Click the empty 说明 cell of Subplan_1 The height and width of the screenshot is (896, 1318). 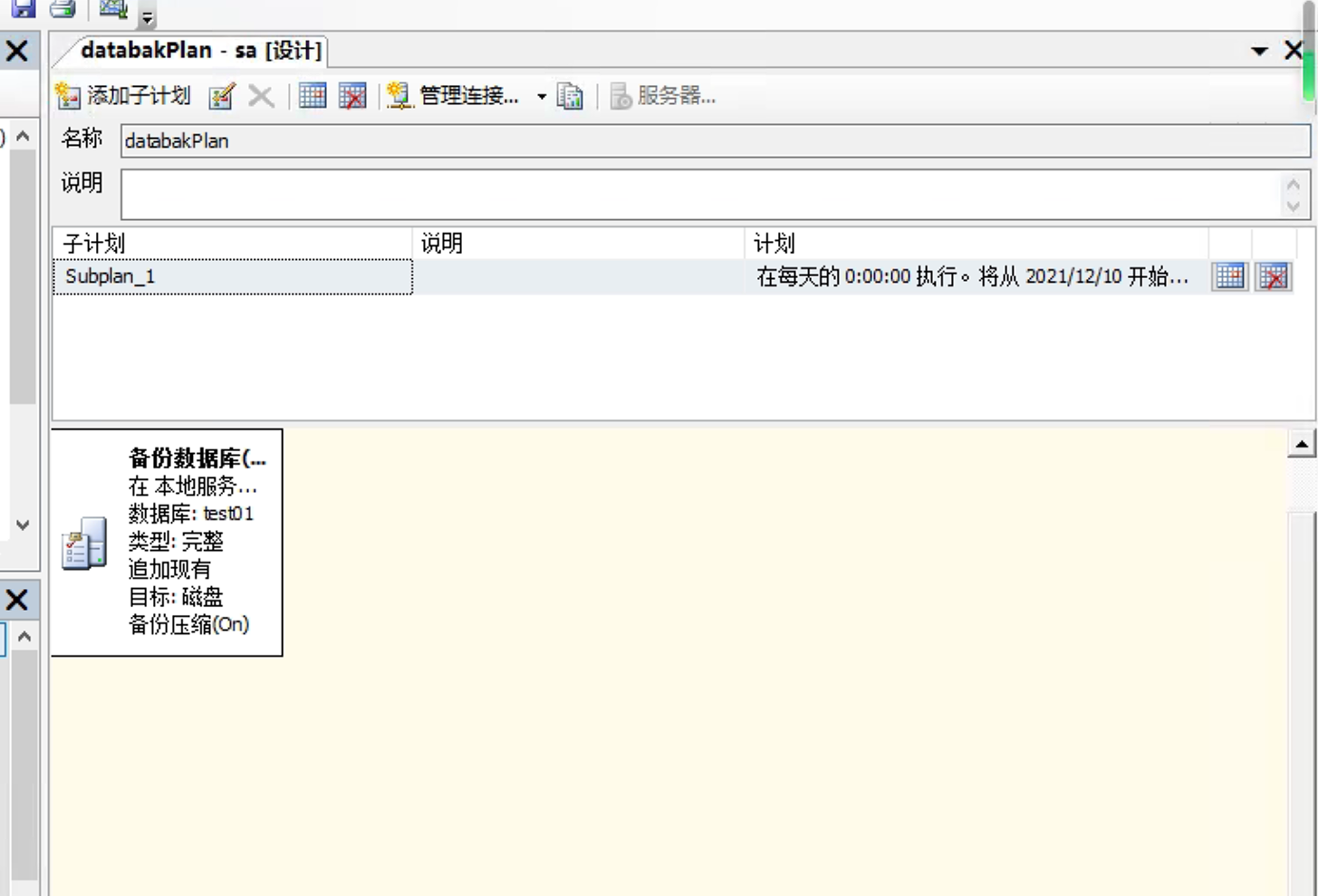click(x=579, y=276)
